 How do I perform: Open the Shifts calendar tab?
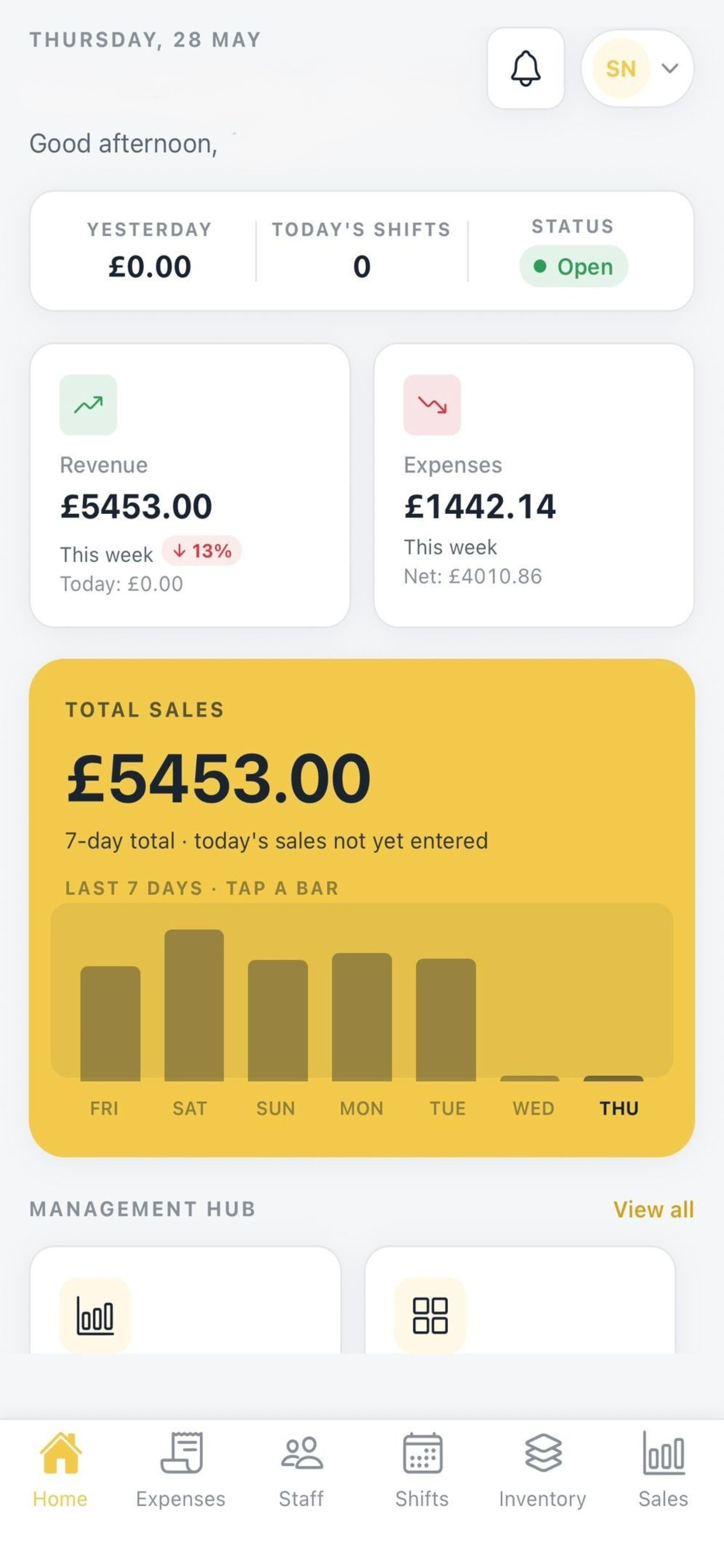point(422,1469)
